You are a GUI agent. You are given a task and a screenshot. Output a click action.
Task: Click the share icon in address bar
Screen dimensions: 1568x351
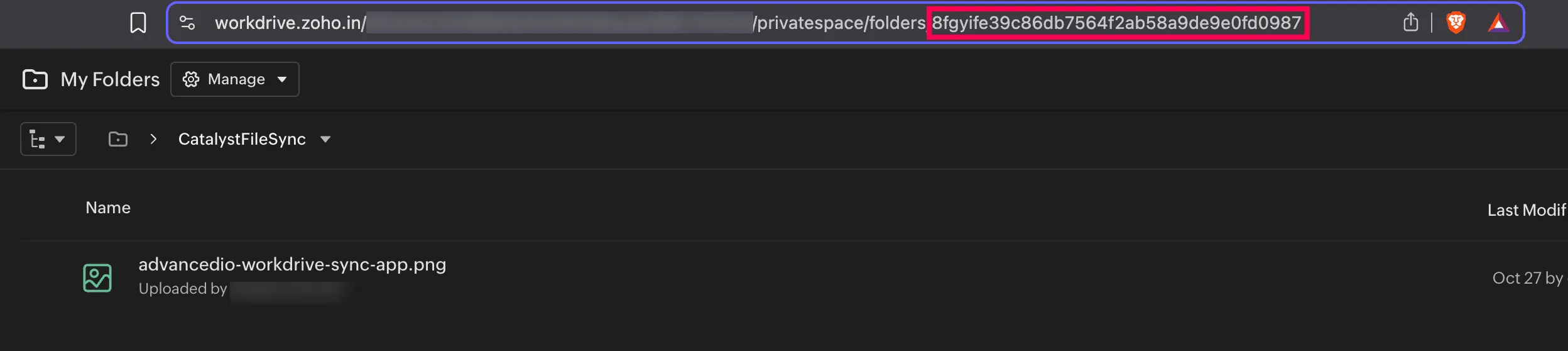click(x=1410, y=23)
